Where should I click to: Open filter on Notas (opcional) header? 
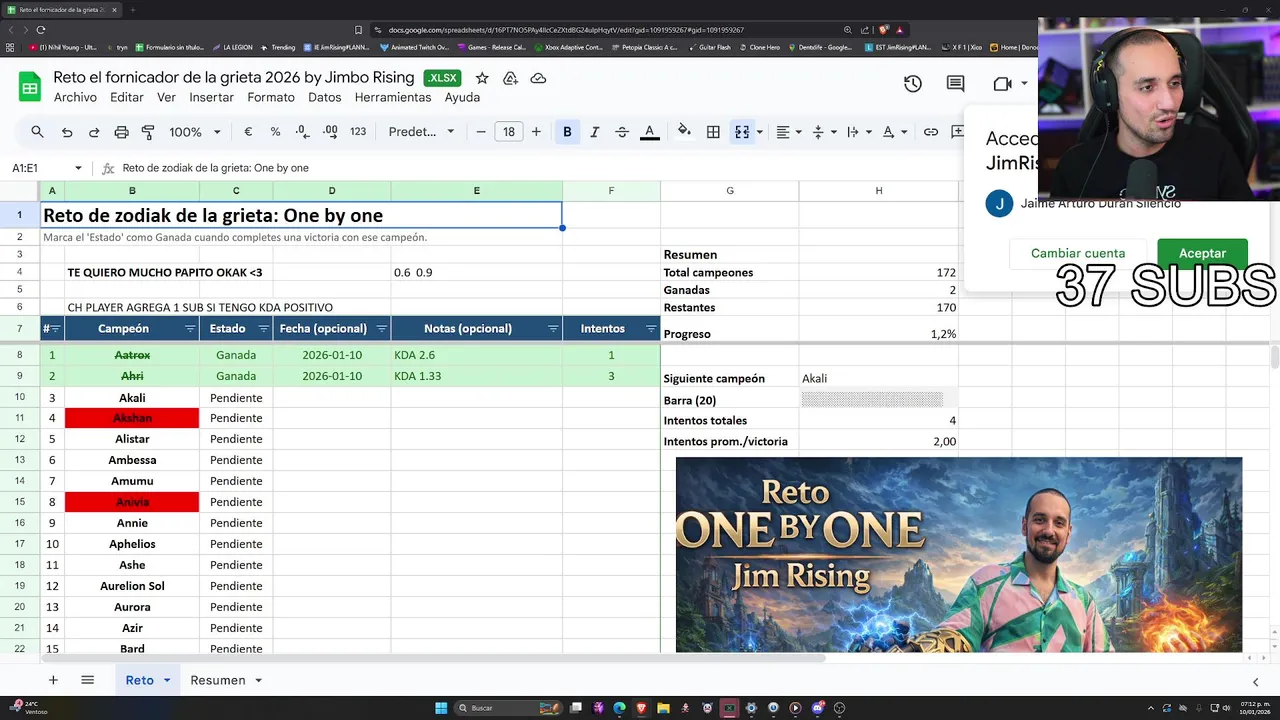pos(552,329)
